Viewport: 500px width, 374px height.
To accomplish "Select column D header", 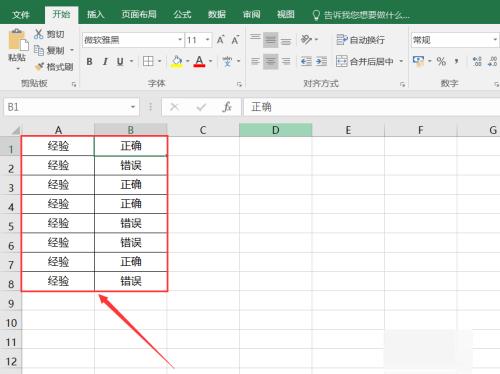I will [x=276, y=130].
